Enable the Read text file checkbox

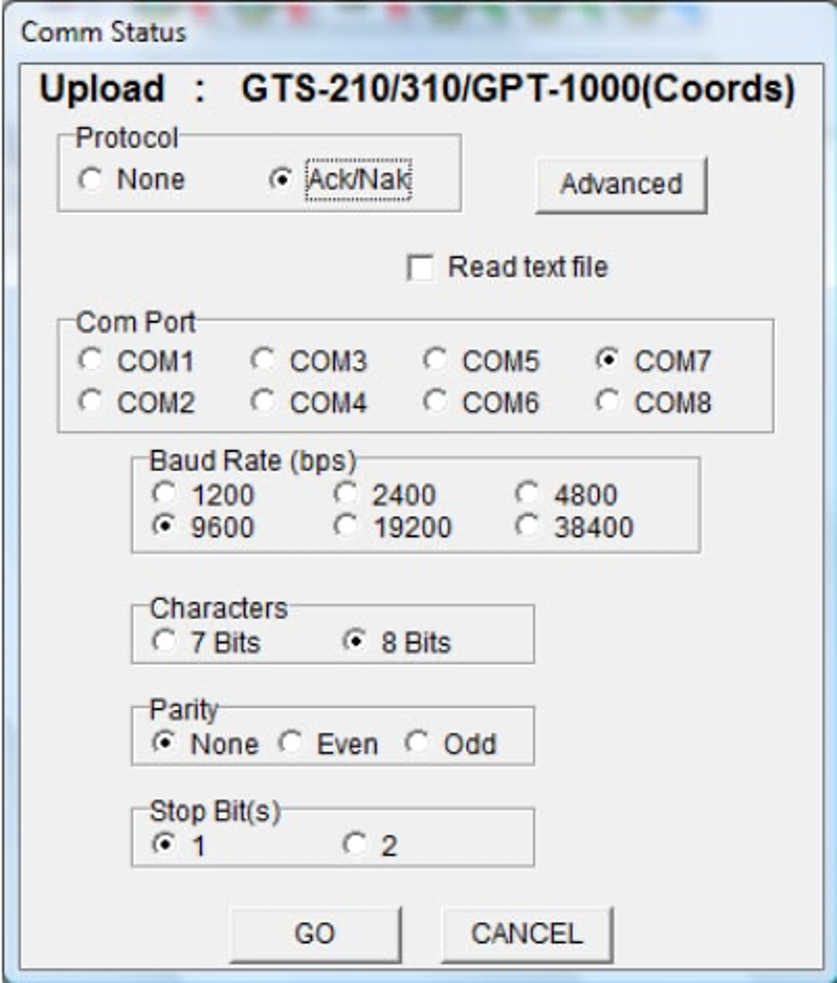click(x=422, y=268)
